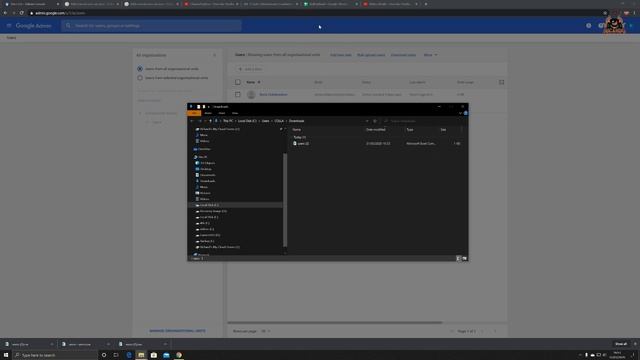The height and width of the screenshot is (360, 640).
Task: Open the Share ribbon tab in File Explorer
Action: [222, 113]
